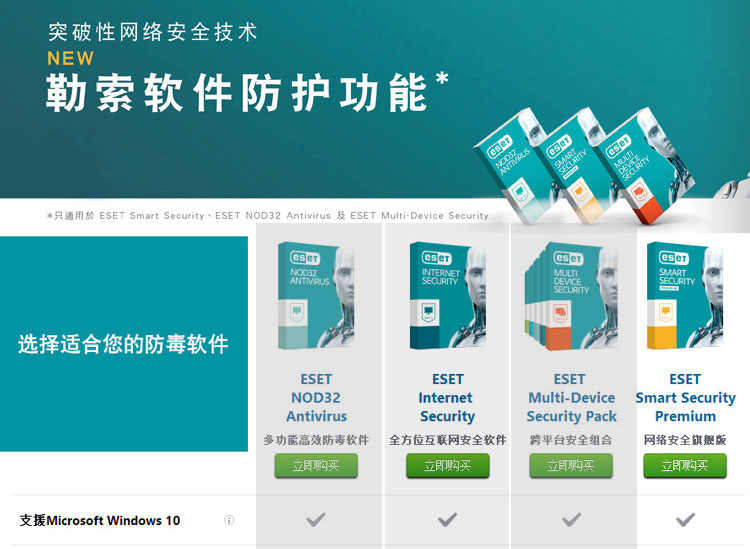Click the ESET NOD32 Antivirus product box image
Screen dimensions: 750x549
(316, 295)
